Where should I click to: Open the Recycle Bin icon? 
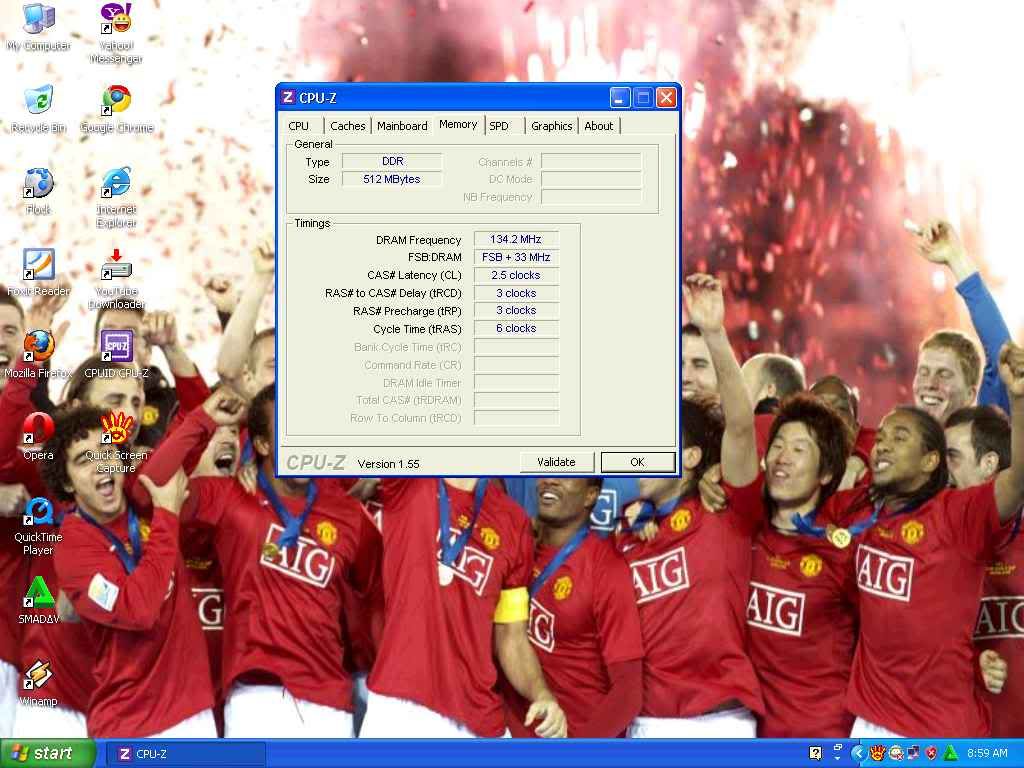coord(38,109)
